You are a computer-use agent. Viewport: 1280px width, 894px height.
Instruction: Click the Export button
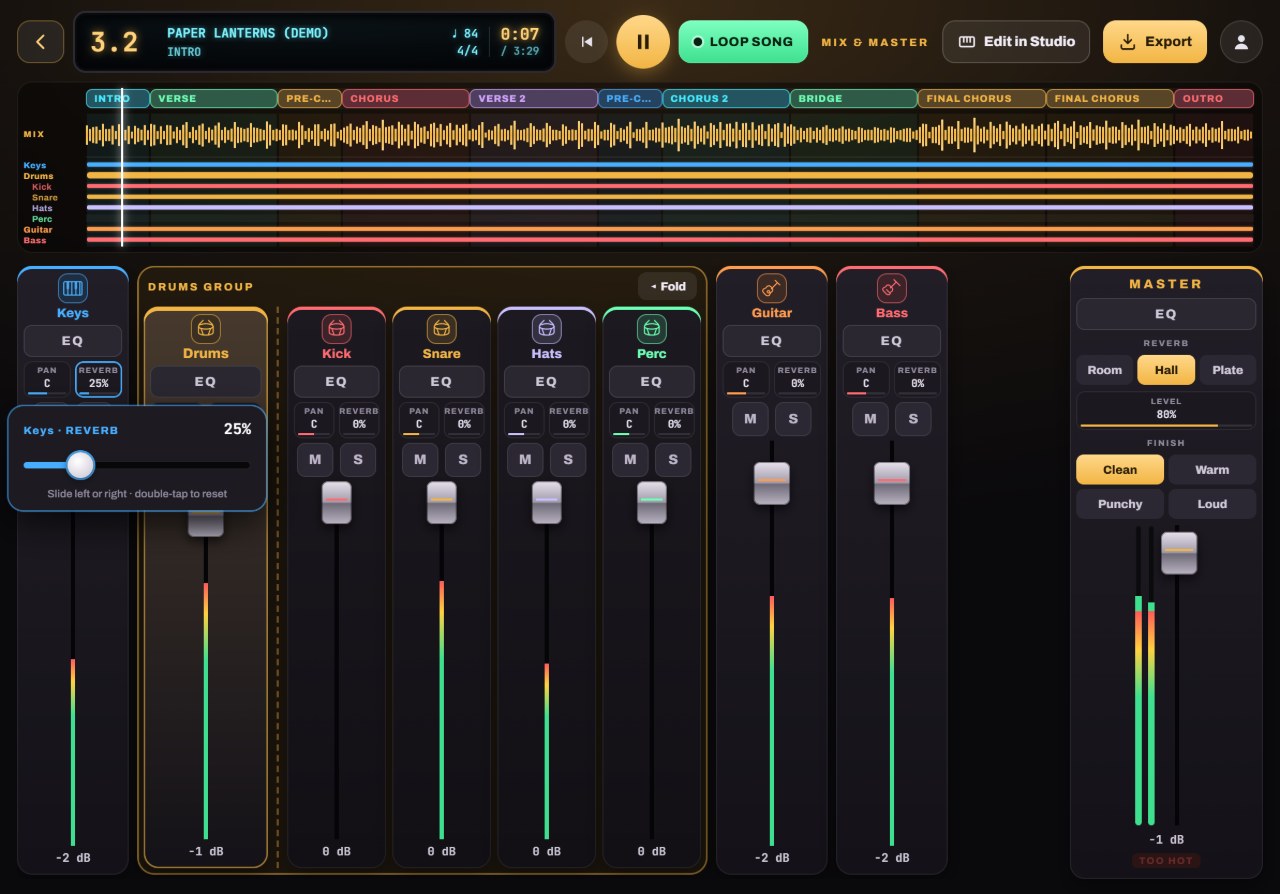coord(1155,42)
